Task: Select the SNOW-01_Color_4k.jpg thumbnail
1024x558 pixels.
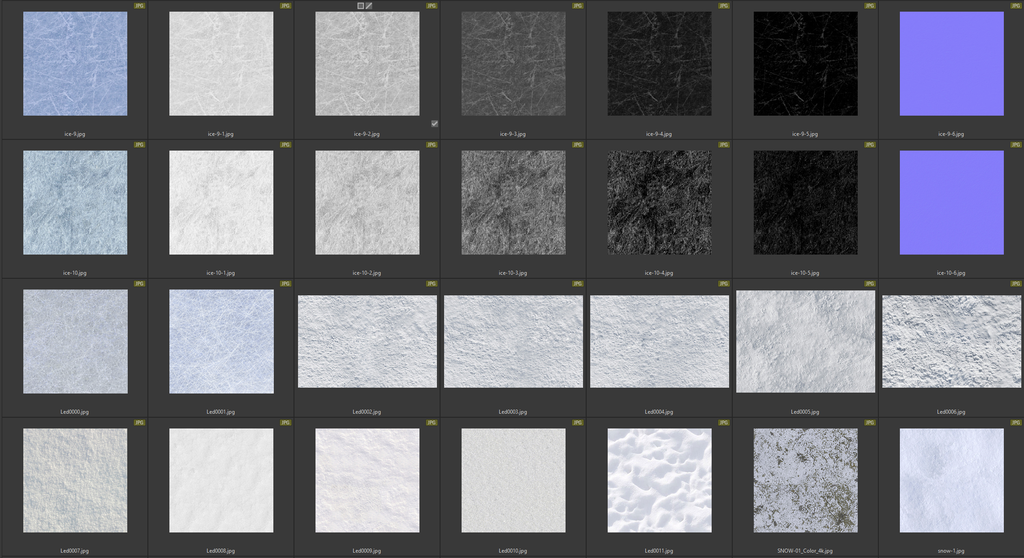Action: click(805, 481)
